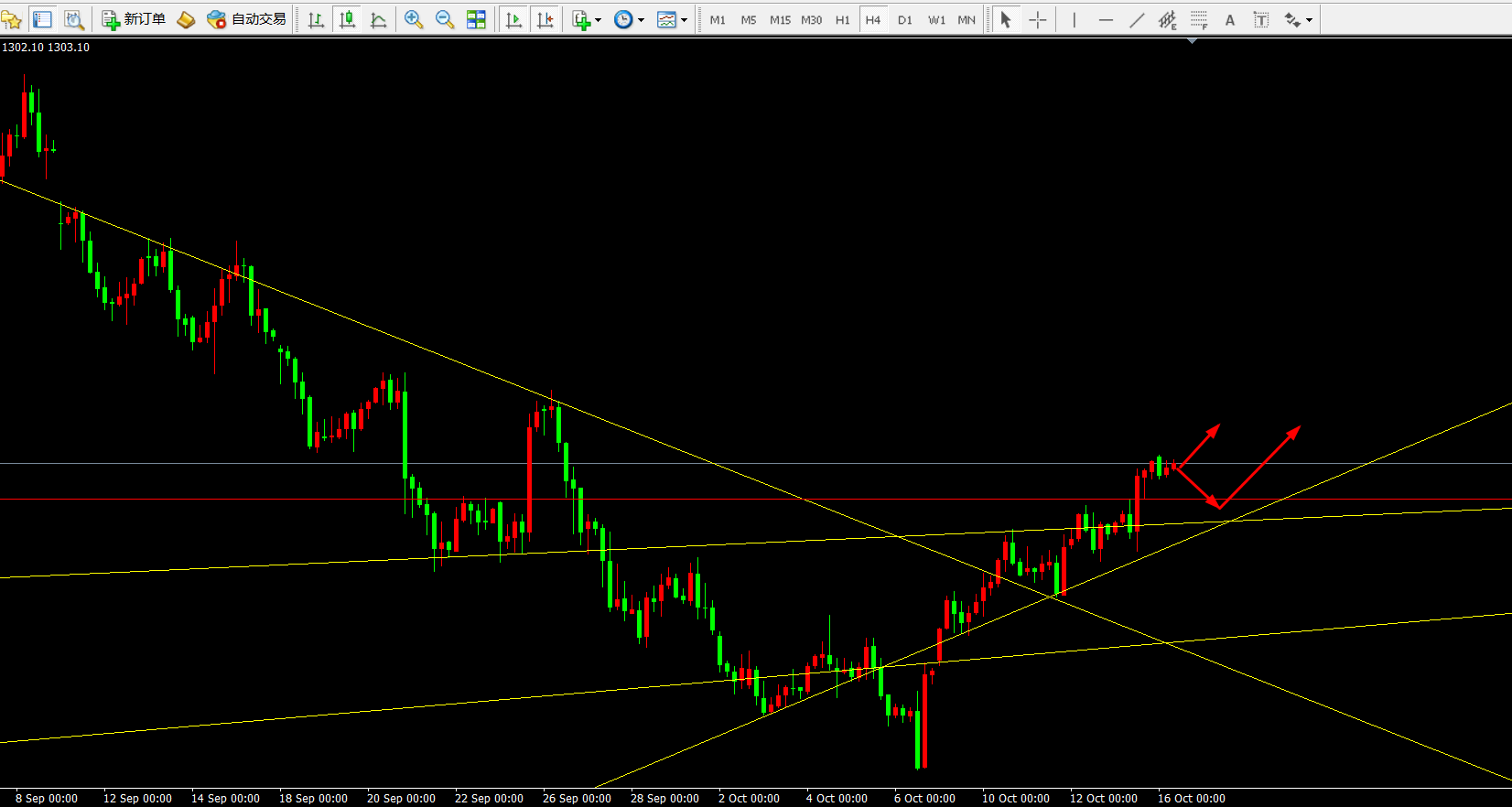Click the 新订单 New Order button
This screenshot has height=807, width=1512.
[x=134, y=19]
